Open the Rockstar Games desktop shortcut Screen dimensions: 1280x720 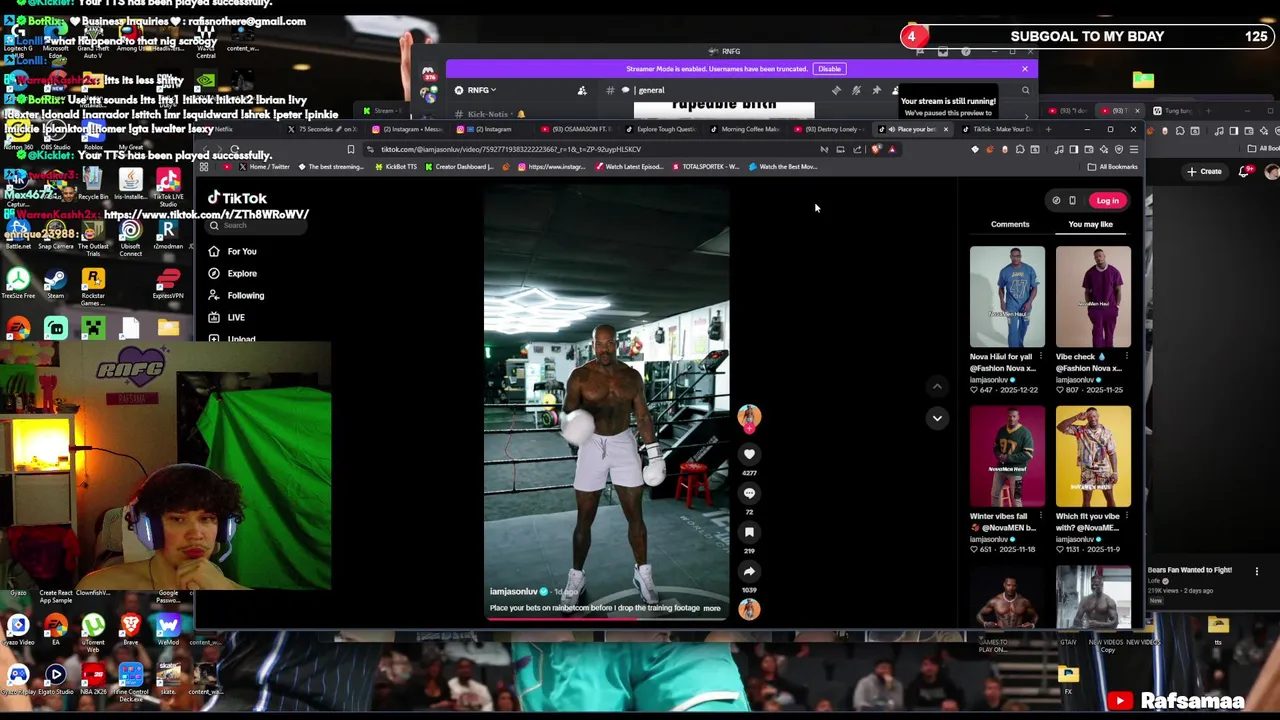click(x=93, y=285)
